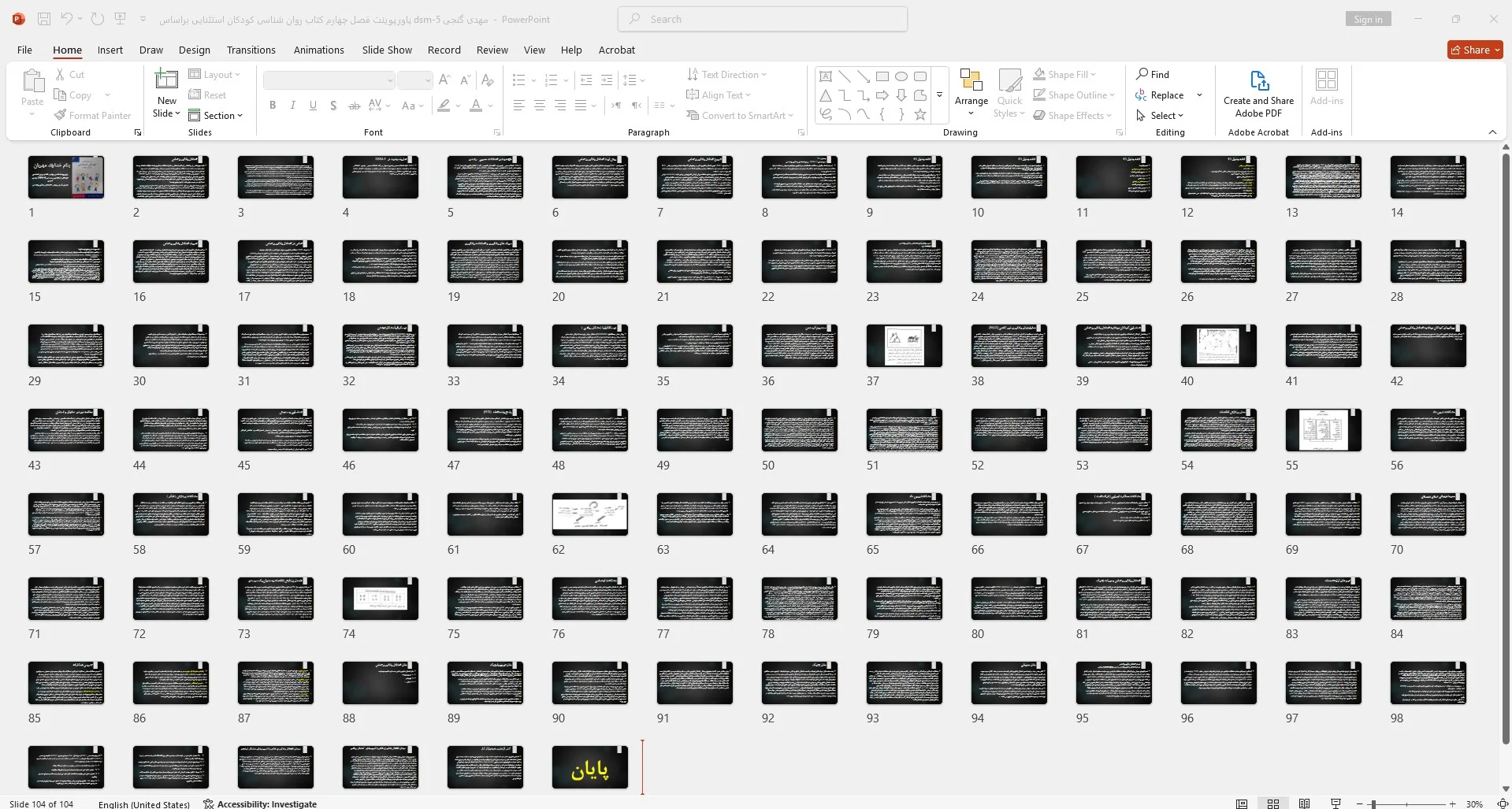Viewport: 1512px width, 809px height.
Task: Switch to the Transitions tab
Action: point(251,50)
